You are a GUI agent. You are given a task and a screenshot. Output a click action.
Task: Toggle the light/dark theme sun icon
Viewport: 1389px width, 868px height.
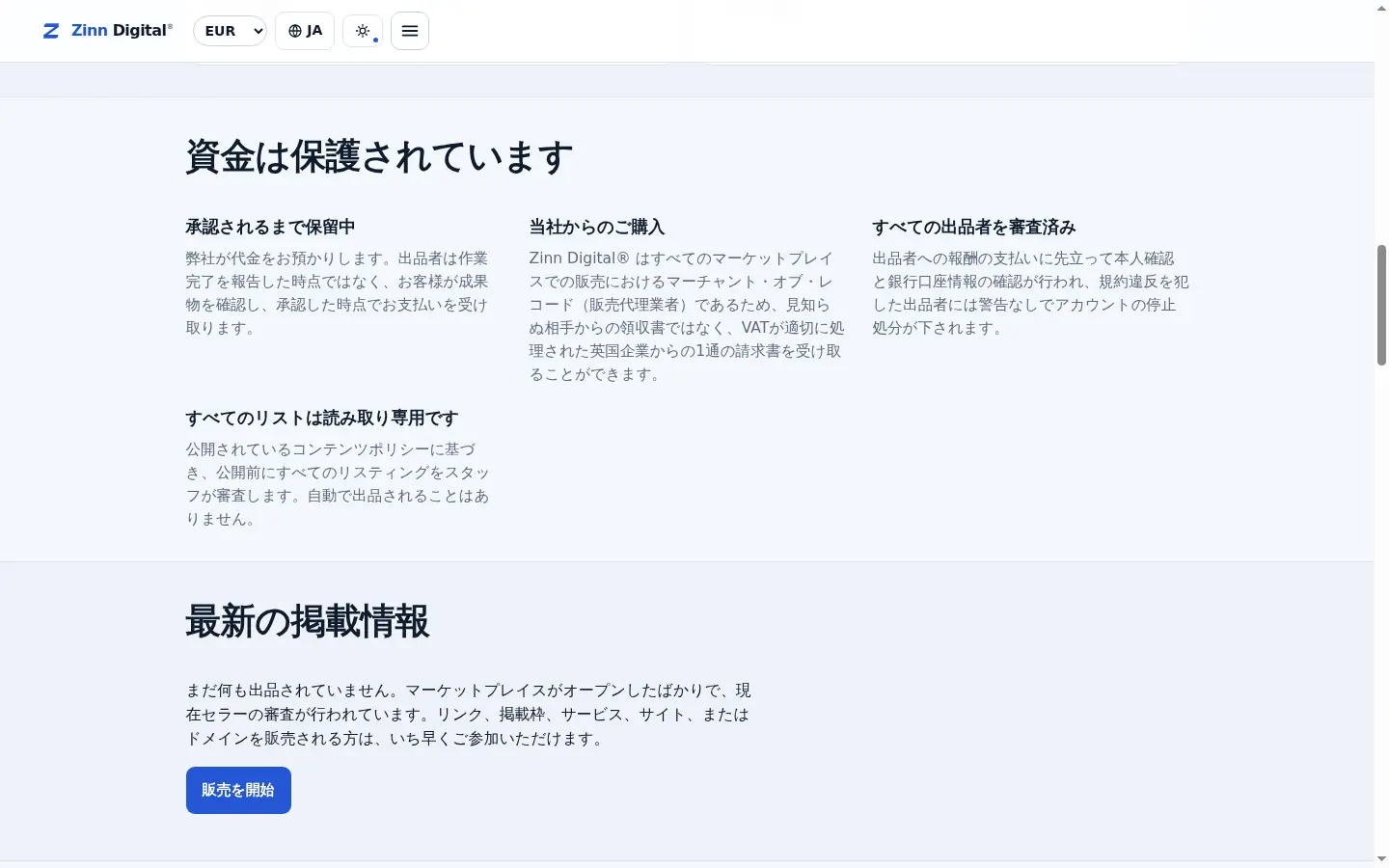(x=363, y=31)
